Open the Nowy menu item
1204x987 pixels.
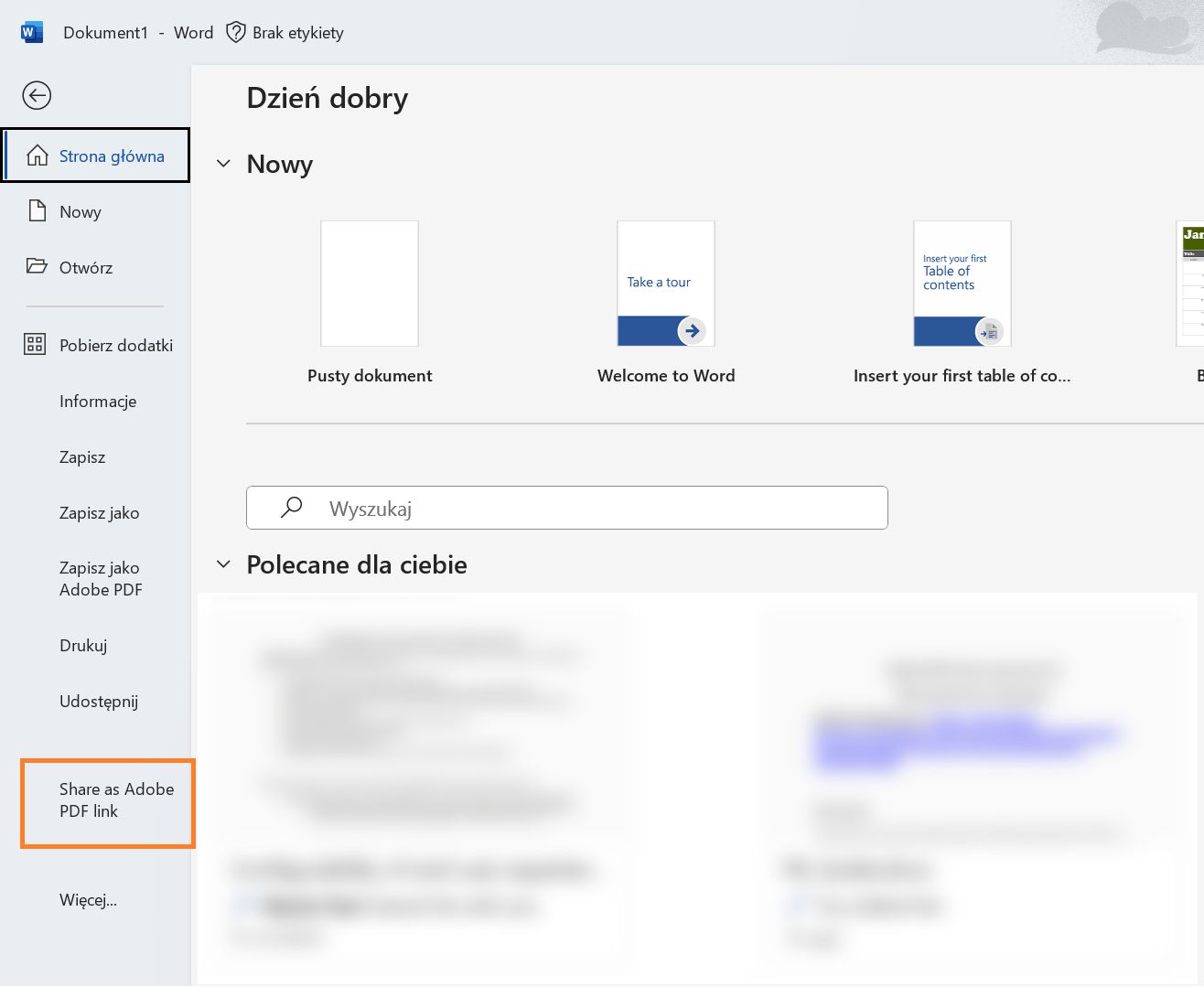pos(96,211)
